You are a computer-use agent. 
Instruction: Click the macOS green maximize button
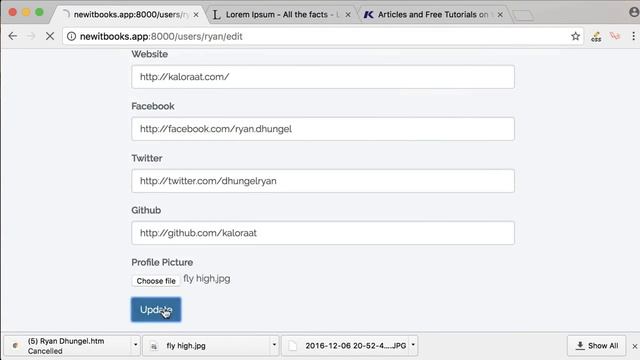click(x=39, y=12)
